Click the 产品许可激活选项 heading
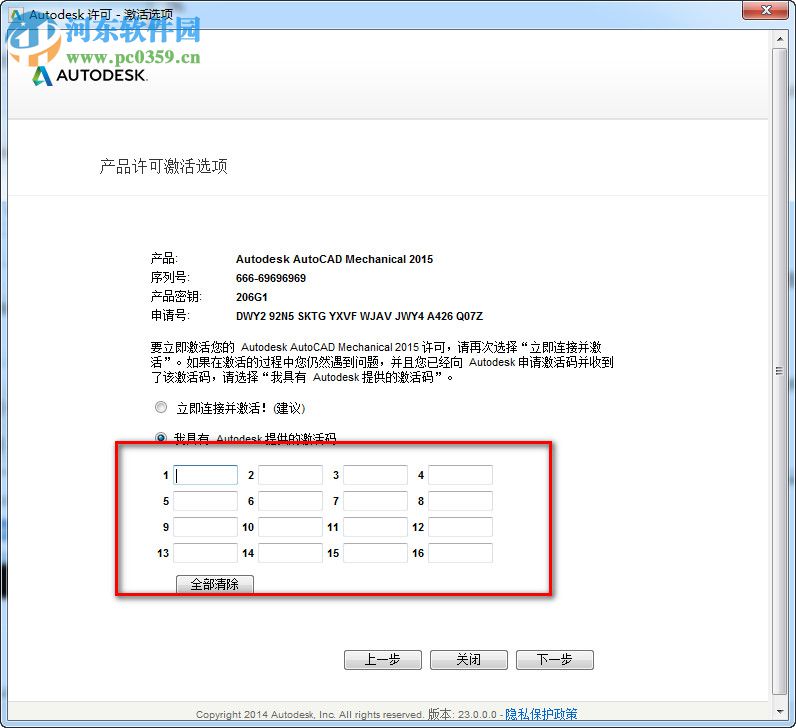This screenshot has width=796, height=728. [163, 166]
